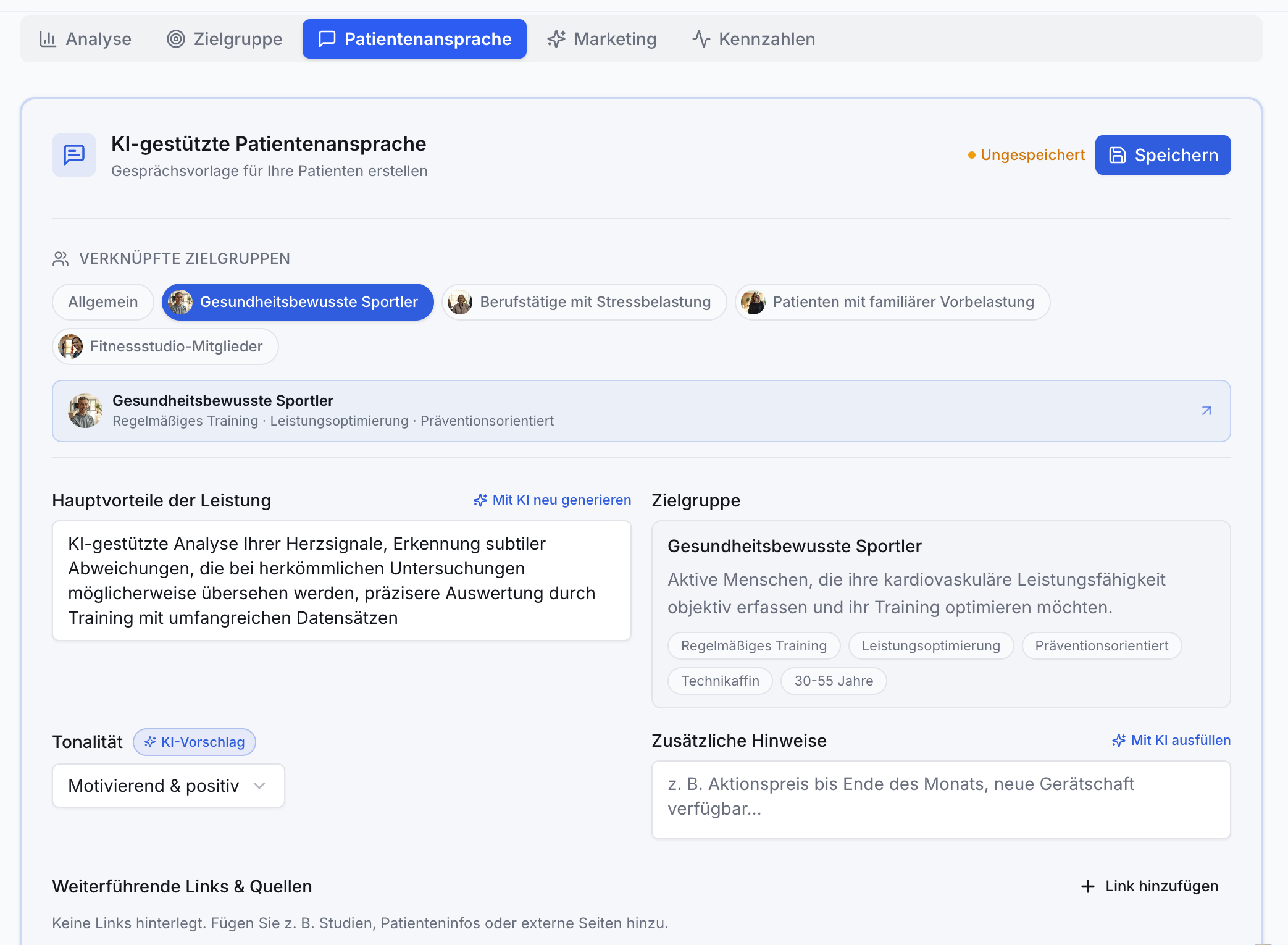The width and height of the screenshot is (1288, 945).
Task: Select the Allgemein target group chip
Action: (x=103, y=302)
